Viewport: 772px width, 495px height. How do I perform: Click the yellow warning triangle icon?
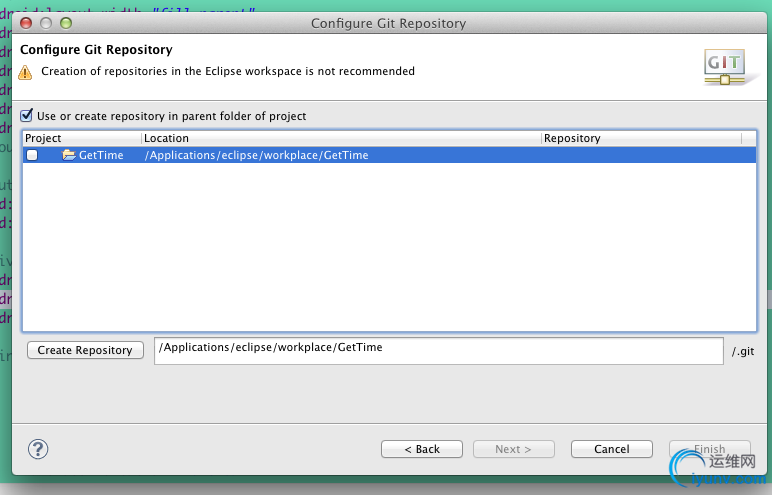[x=26, y=72]
